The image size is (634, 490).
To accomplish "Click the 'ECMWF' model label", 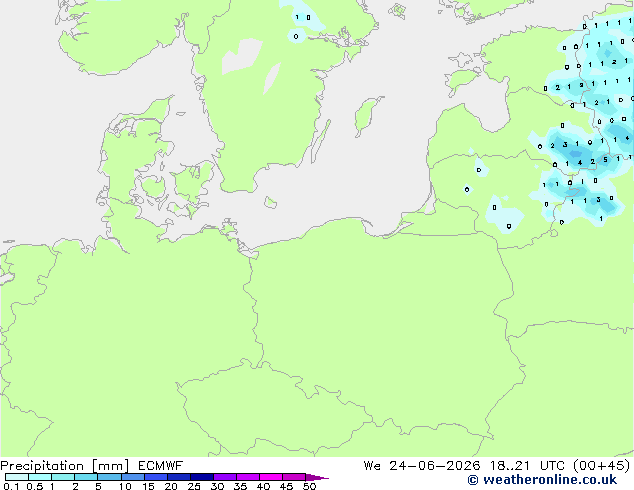I will point(161,466).
